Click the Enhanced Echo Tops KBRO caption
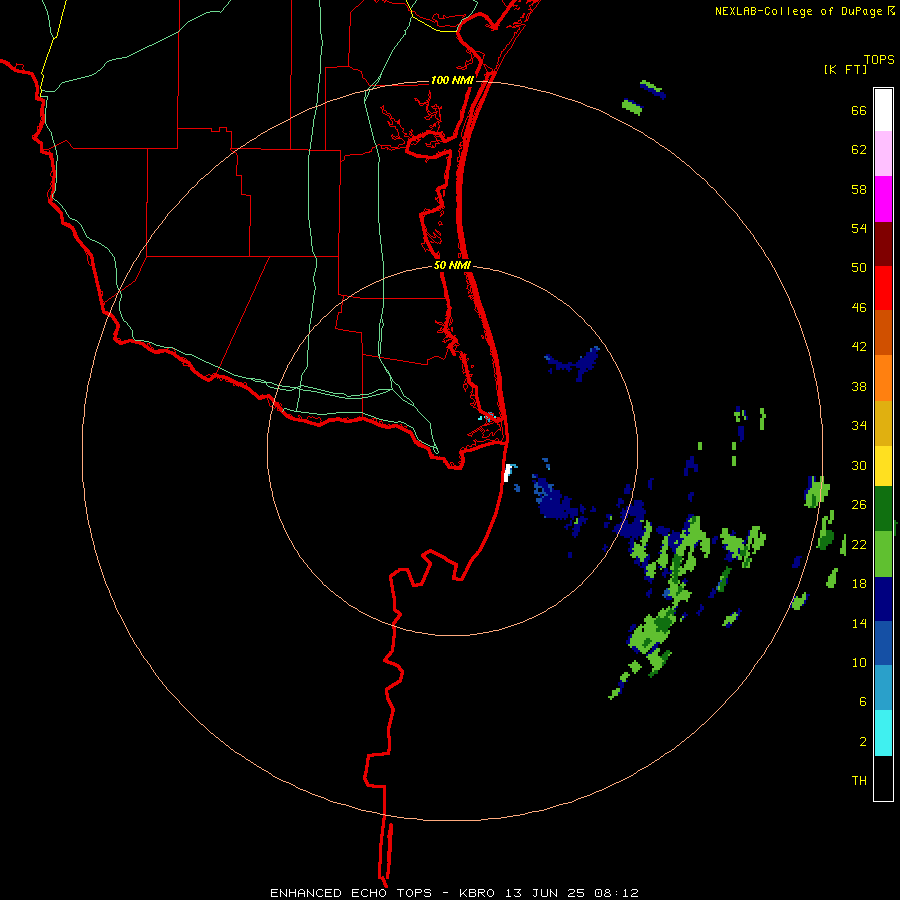The image size is (900, 900). coord(454,893)
